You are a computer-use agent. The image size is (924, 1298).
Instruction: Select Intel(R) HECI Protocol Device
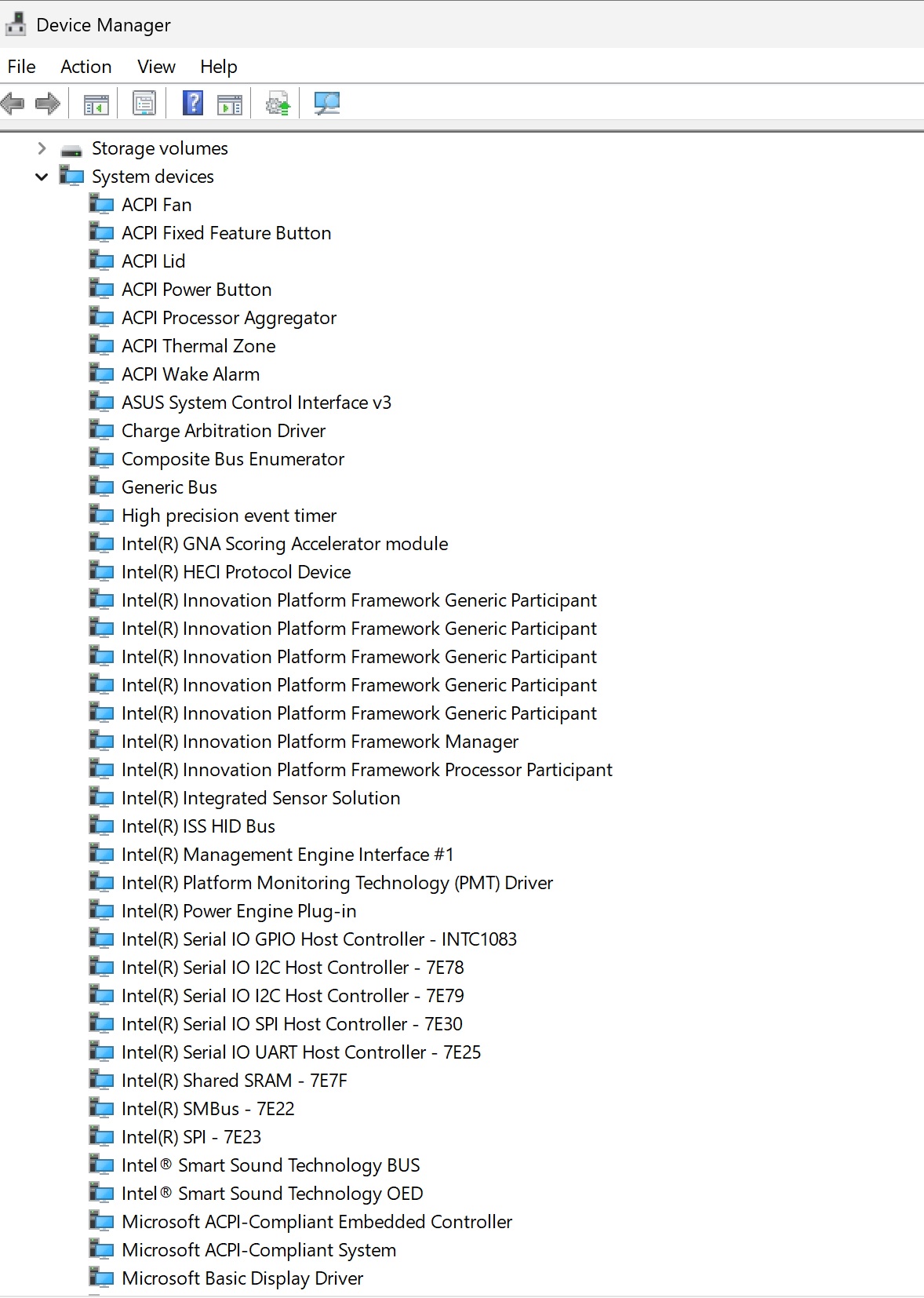point(236,572)
